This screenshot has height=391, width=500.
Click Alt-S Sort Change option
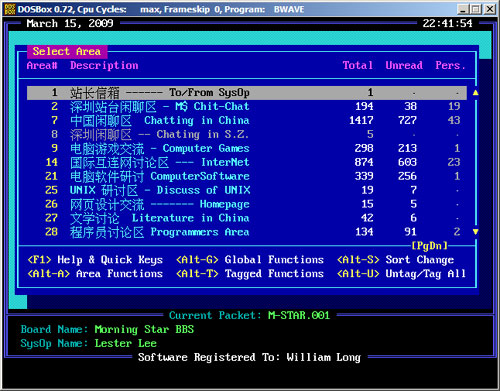click(x=396, y=260)
